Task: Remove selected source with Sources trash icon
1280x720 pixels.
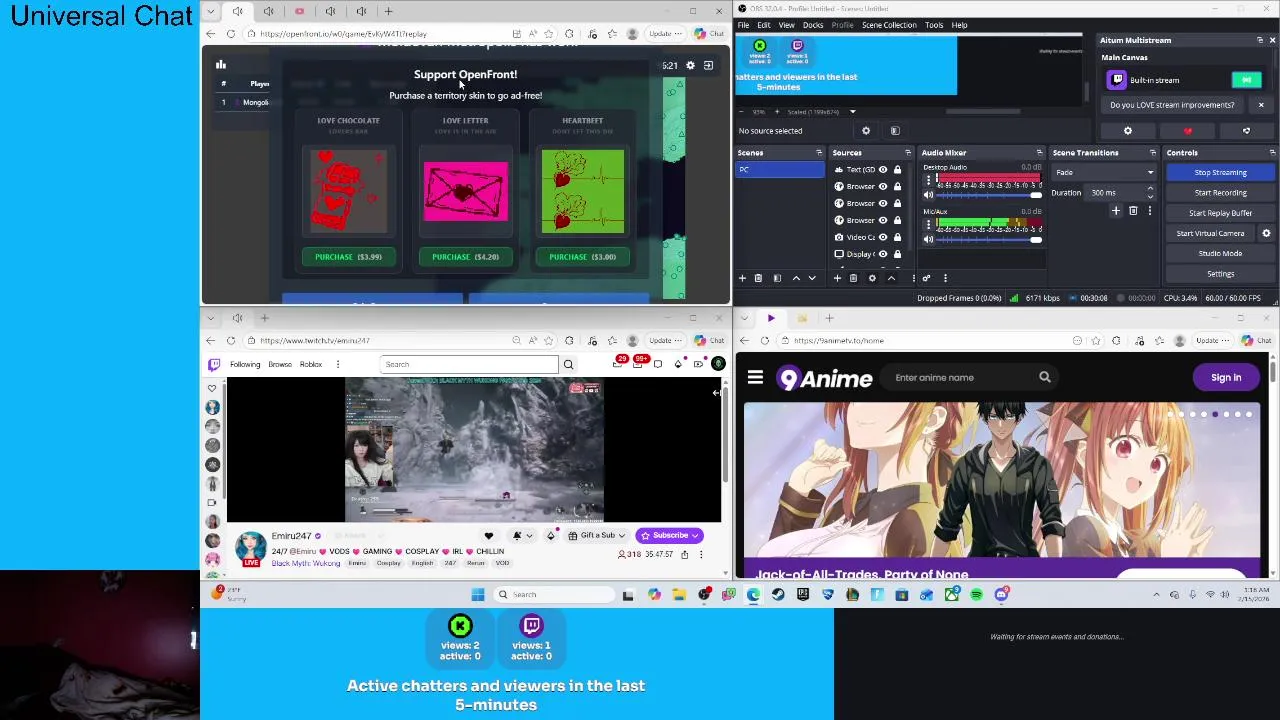Action: point(853,278)
